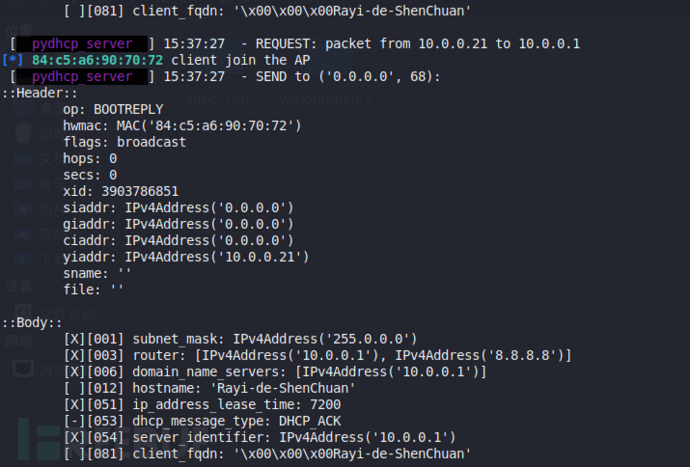Click the faint wifipumpkin3 desktop label
This screenshot has height=467, width=690.
click(x=326, y=99)
